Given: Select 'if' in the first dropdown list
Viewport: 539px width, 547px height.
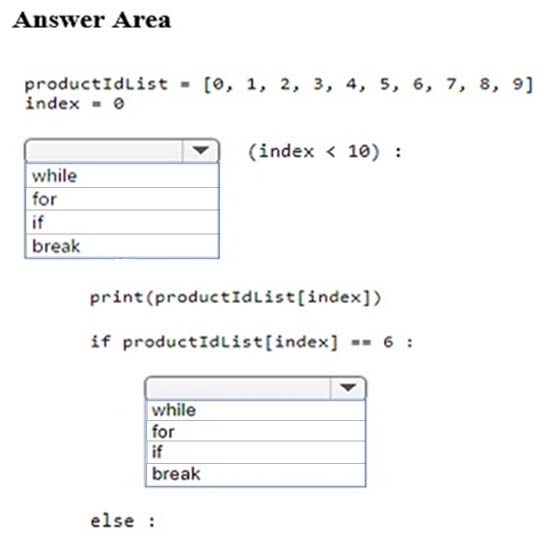Looking at the screenshot, I should tap(122, 222).
